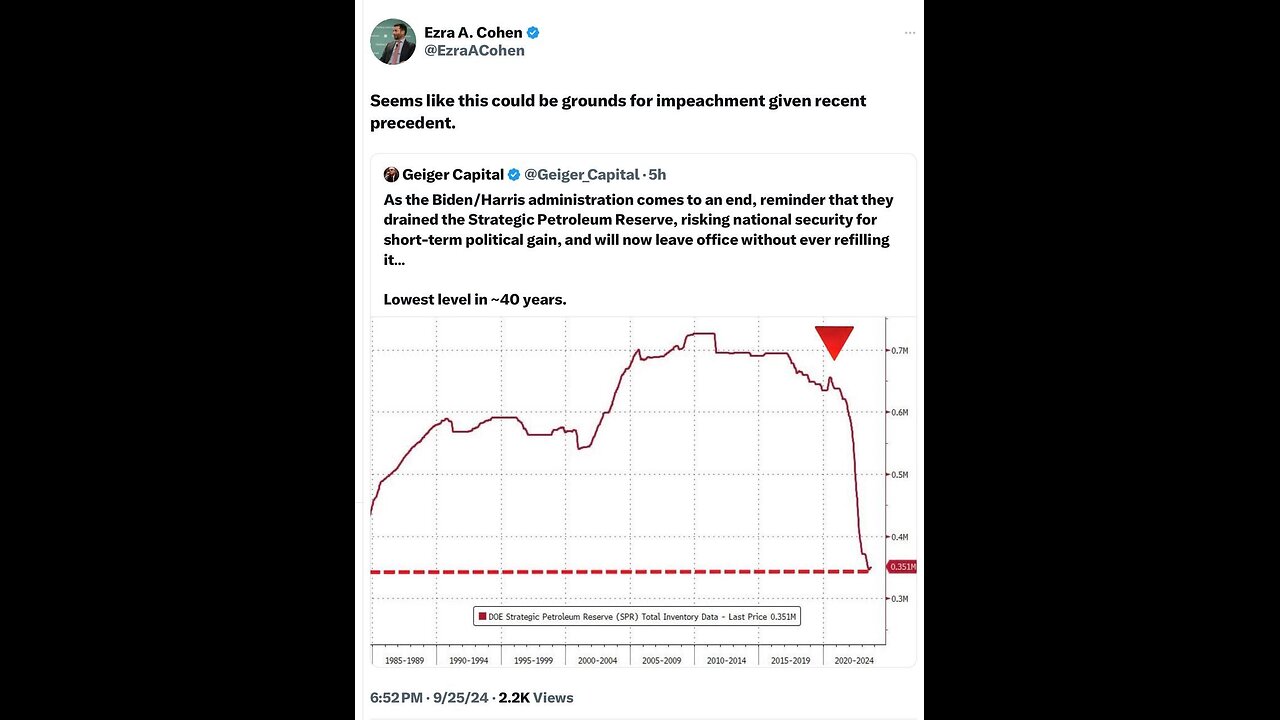
Task: Open the @EzraACohen handle link
Action: (474, 51)
